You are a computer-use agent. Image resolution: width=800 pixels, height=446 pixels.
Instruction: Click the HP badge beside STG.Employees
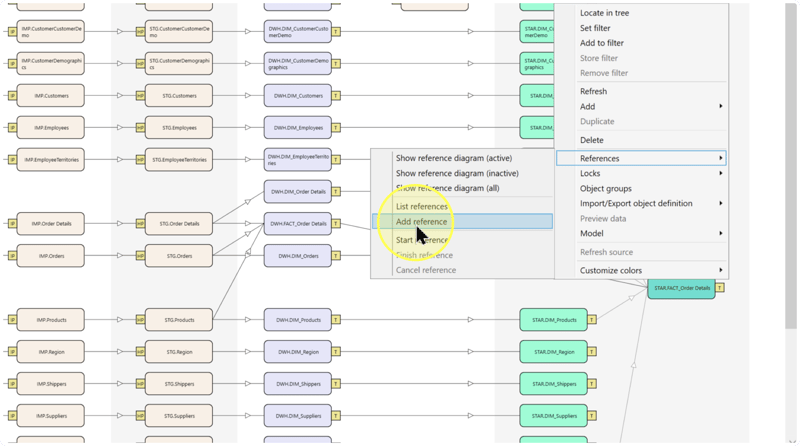tap(140, 128)
